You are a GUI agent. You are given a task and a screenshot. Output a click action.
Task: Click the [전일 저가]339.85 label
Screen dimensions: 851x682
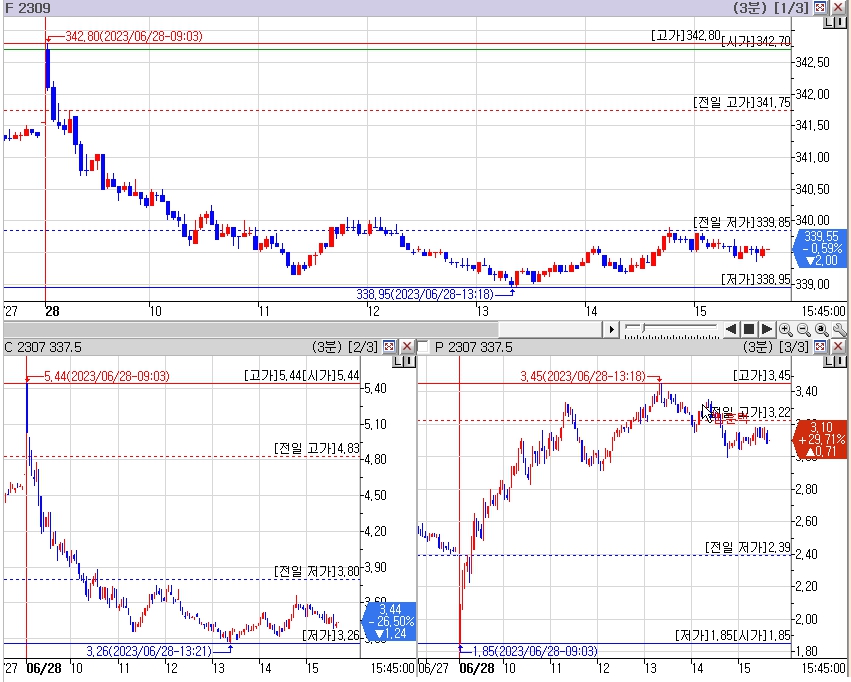click(x=742, y=222)
